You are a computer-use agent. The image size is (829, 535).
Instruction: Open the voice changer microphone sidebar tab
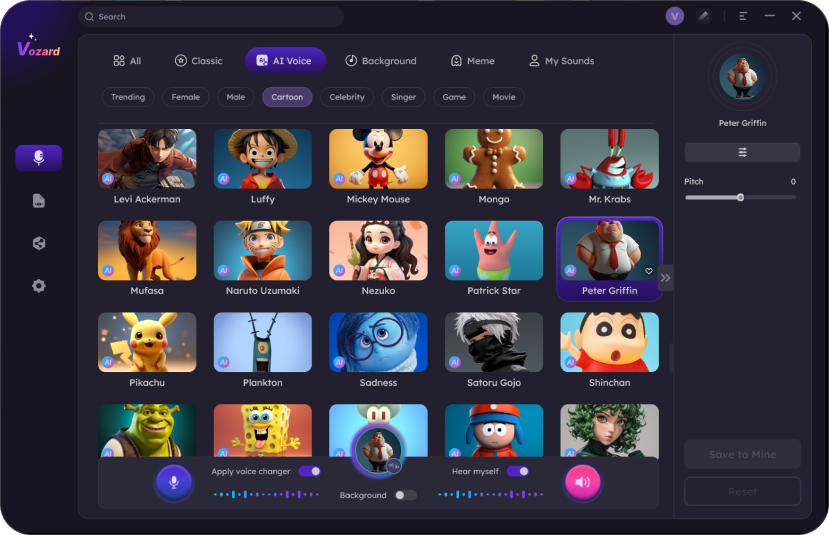[39, 158]
